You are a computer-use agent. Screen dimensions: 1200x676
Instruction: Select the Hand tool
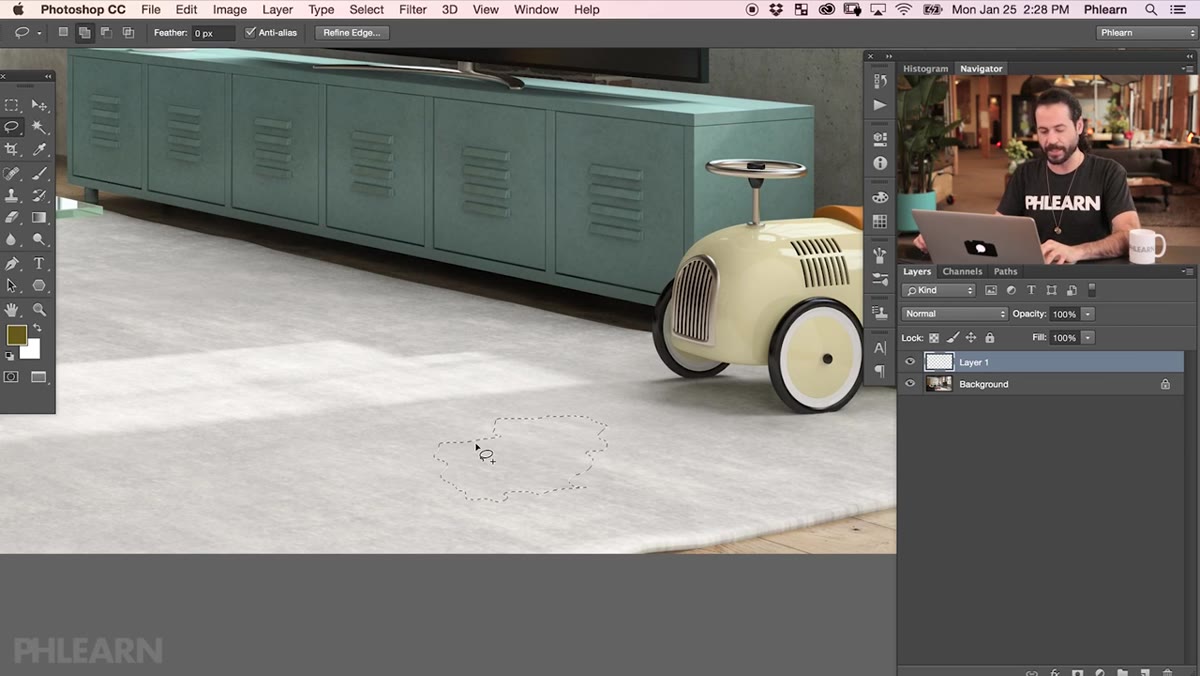(x=12, y=310)
